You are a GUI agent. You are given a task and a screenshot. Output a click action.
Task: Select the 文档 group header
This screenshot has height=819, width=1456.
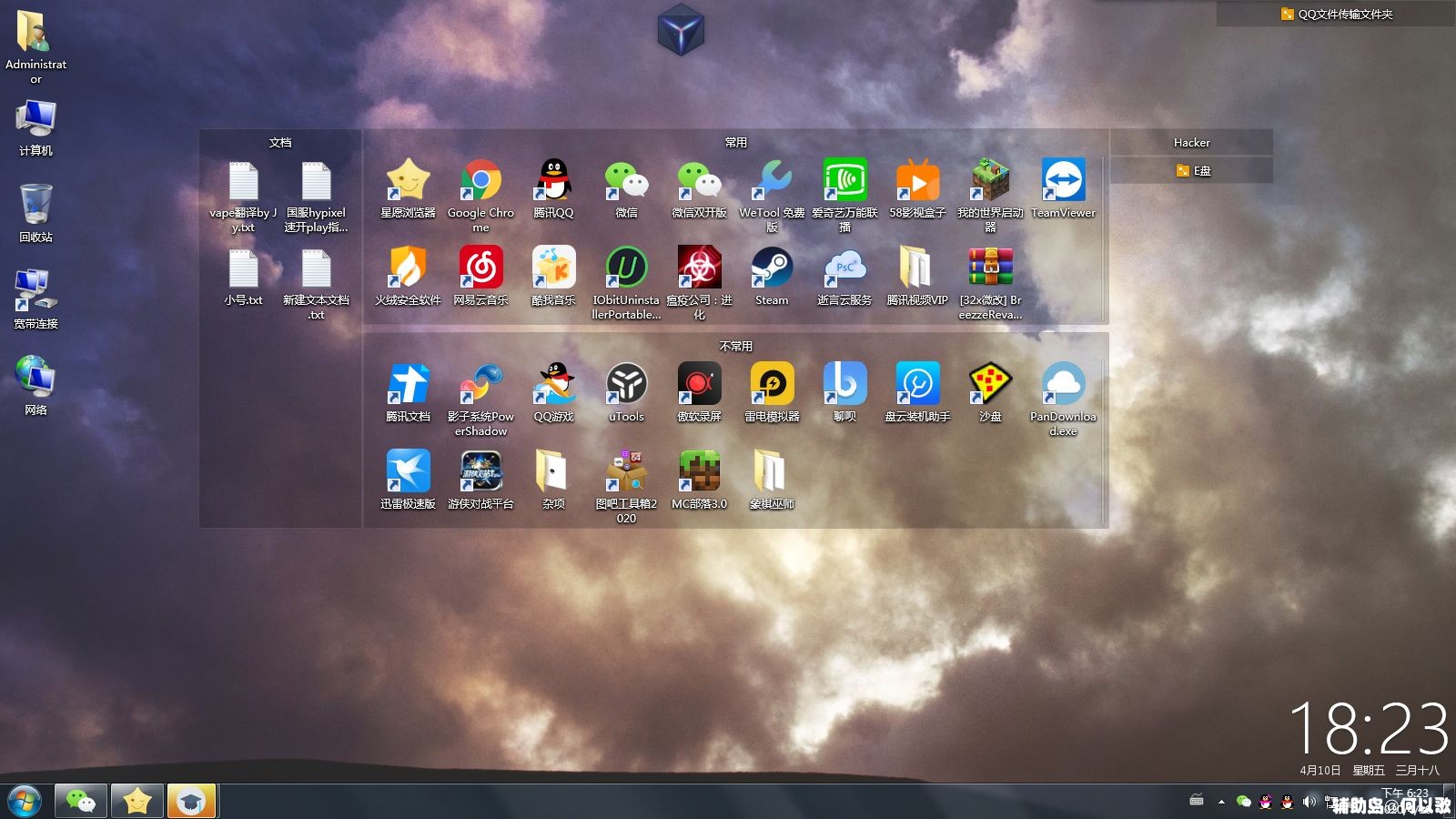pyautogui.click(x=280, y=142)
